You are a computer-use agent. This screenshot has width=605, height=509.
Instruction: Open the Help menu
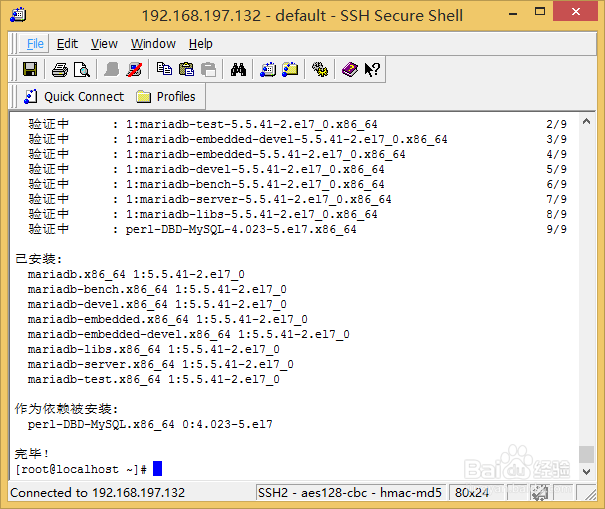(x=201, y=44)
